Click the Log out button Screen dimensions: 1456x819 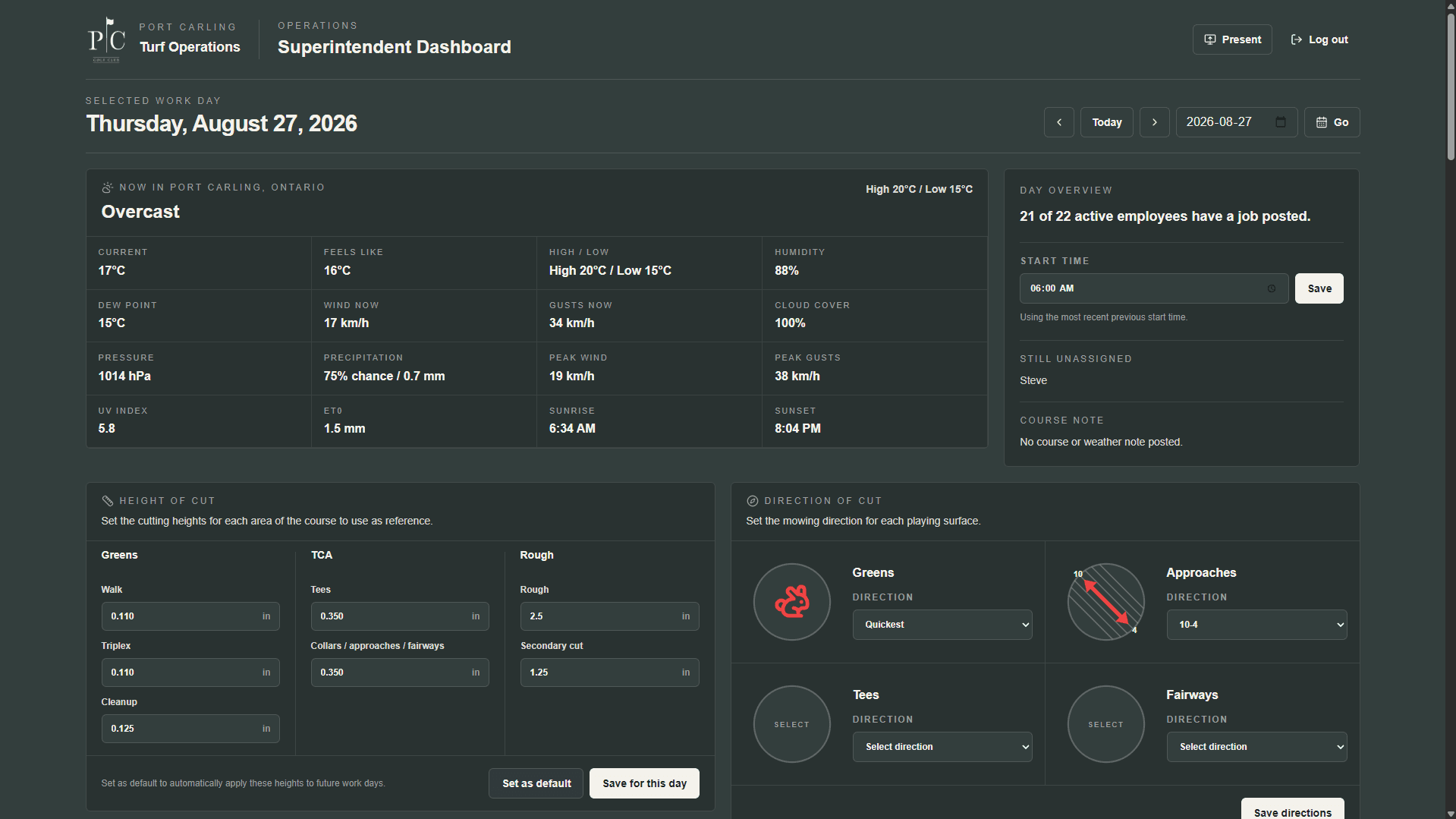pyautogui.click(x=1319, y=39)
